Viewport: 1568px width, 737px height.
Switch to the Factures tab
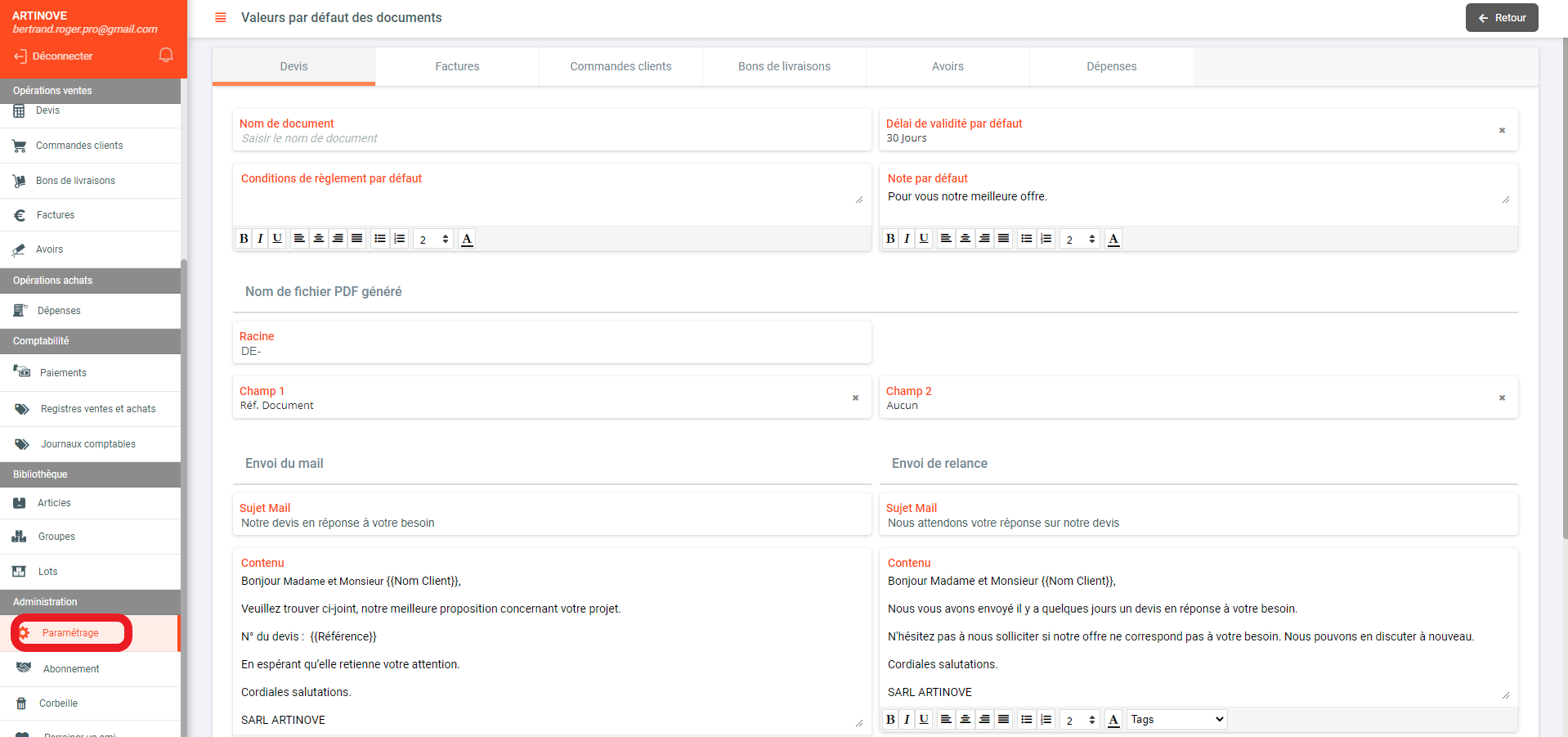pyautogui.click(x=457, y=66)
